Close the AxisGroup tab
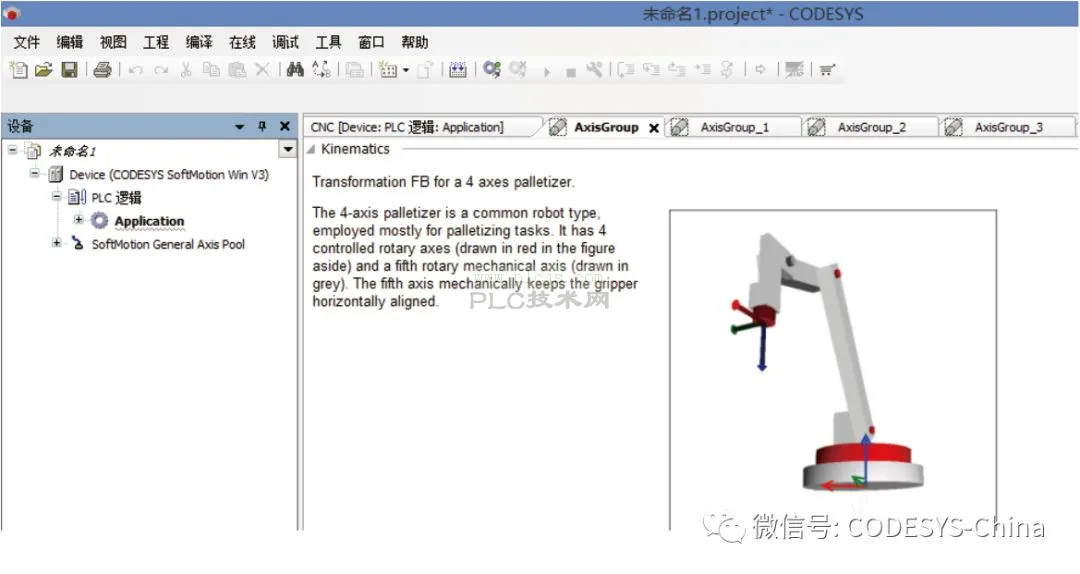The image size is (1080, 574). pos(654,128)
